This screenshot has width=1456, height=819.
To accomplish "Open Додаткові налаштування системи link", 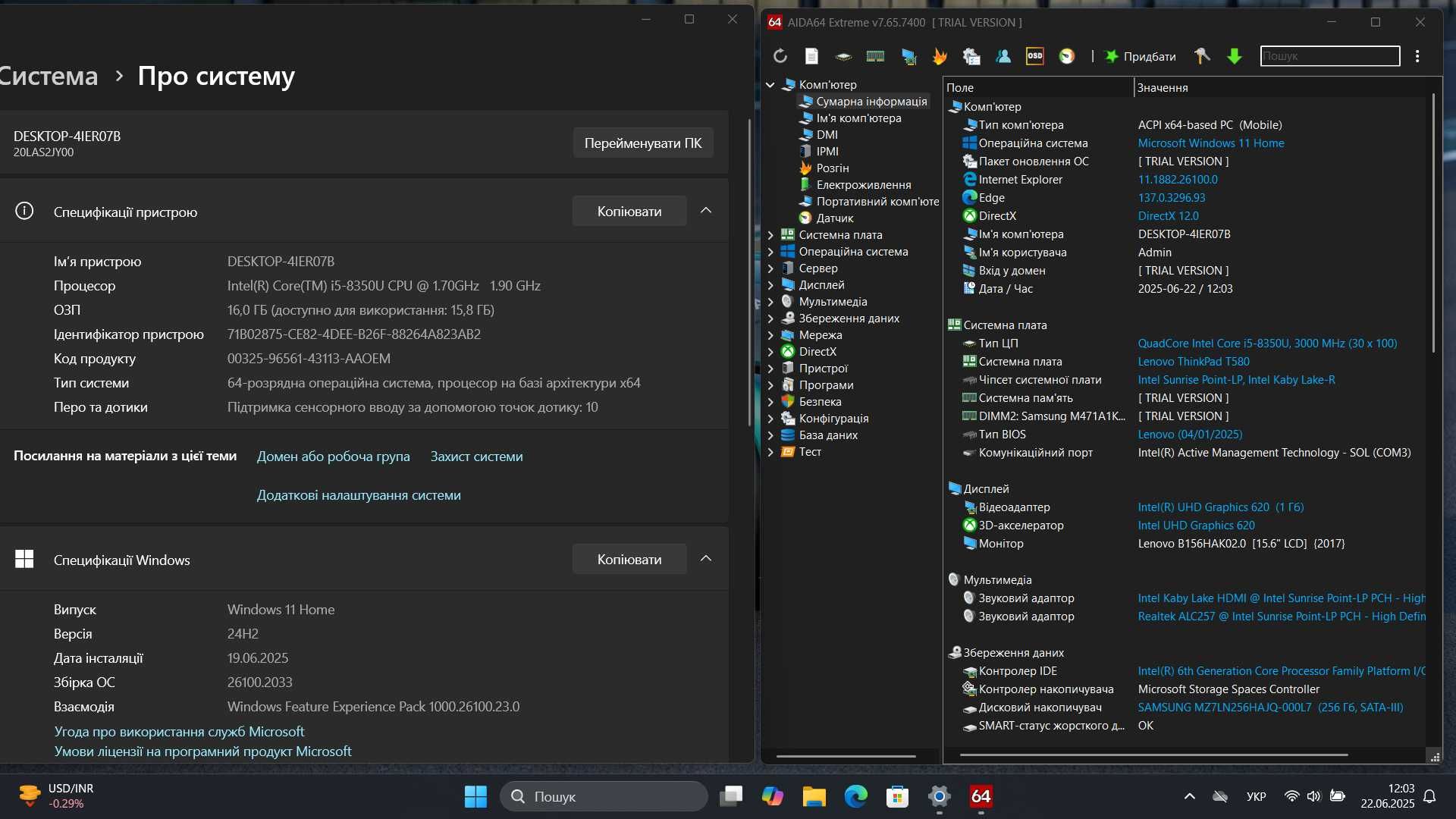I will (359, 495).
